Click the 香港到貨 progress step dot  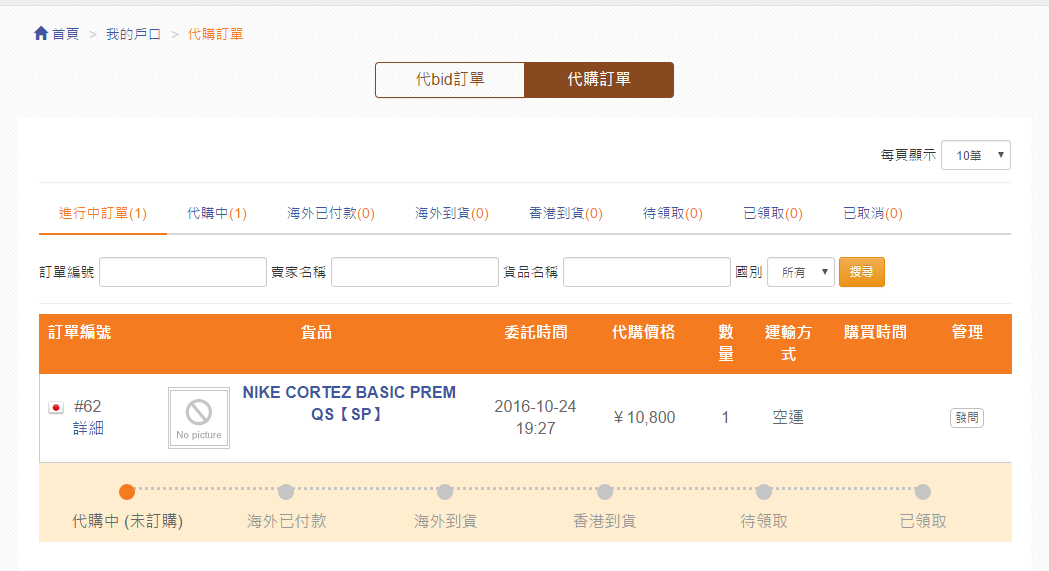(x=605, y=492)
